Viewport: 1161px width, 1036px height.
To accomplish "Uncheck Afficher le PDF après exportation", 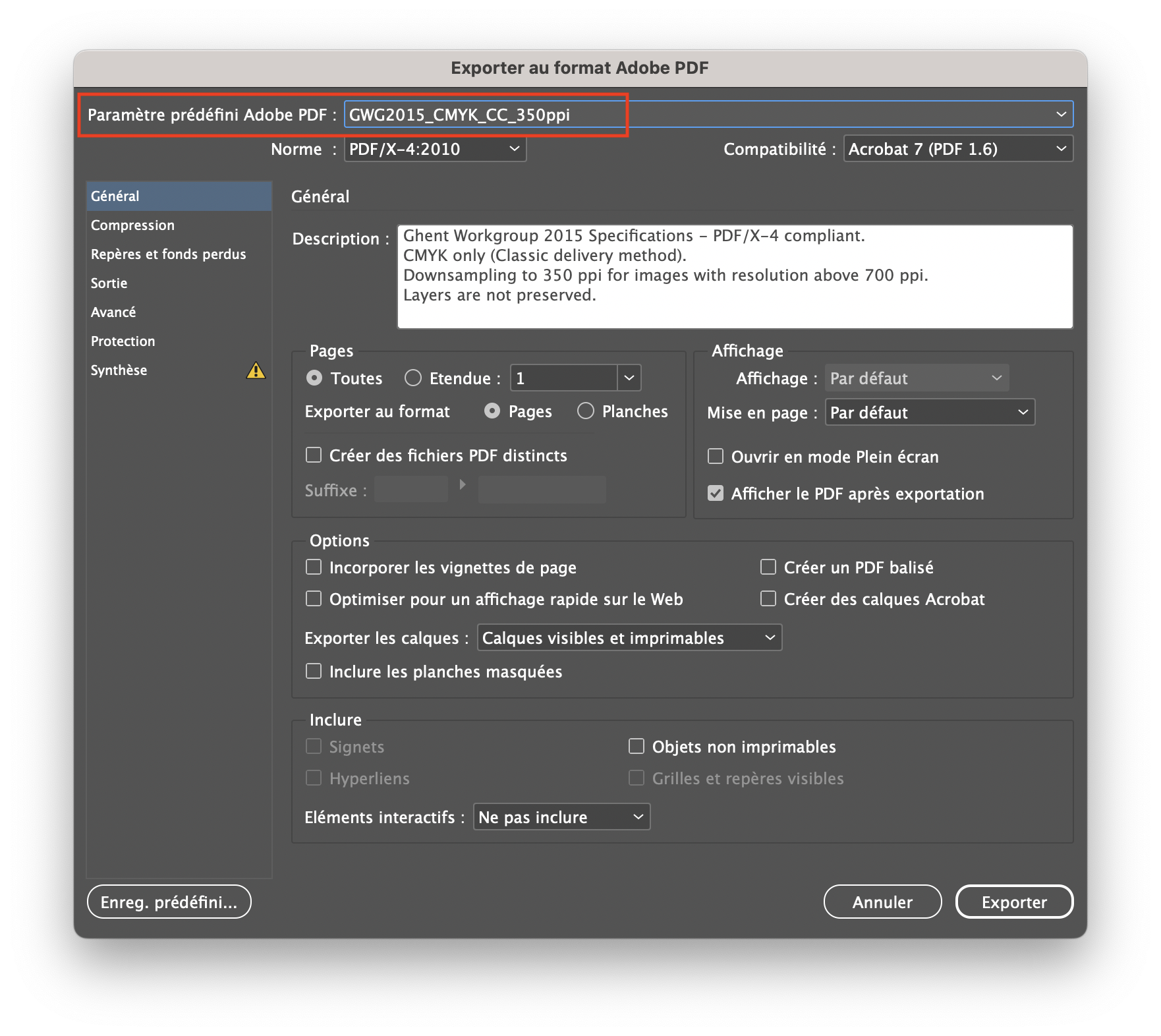I will (716, 492).
